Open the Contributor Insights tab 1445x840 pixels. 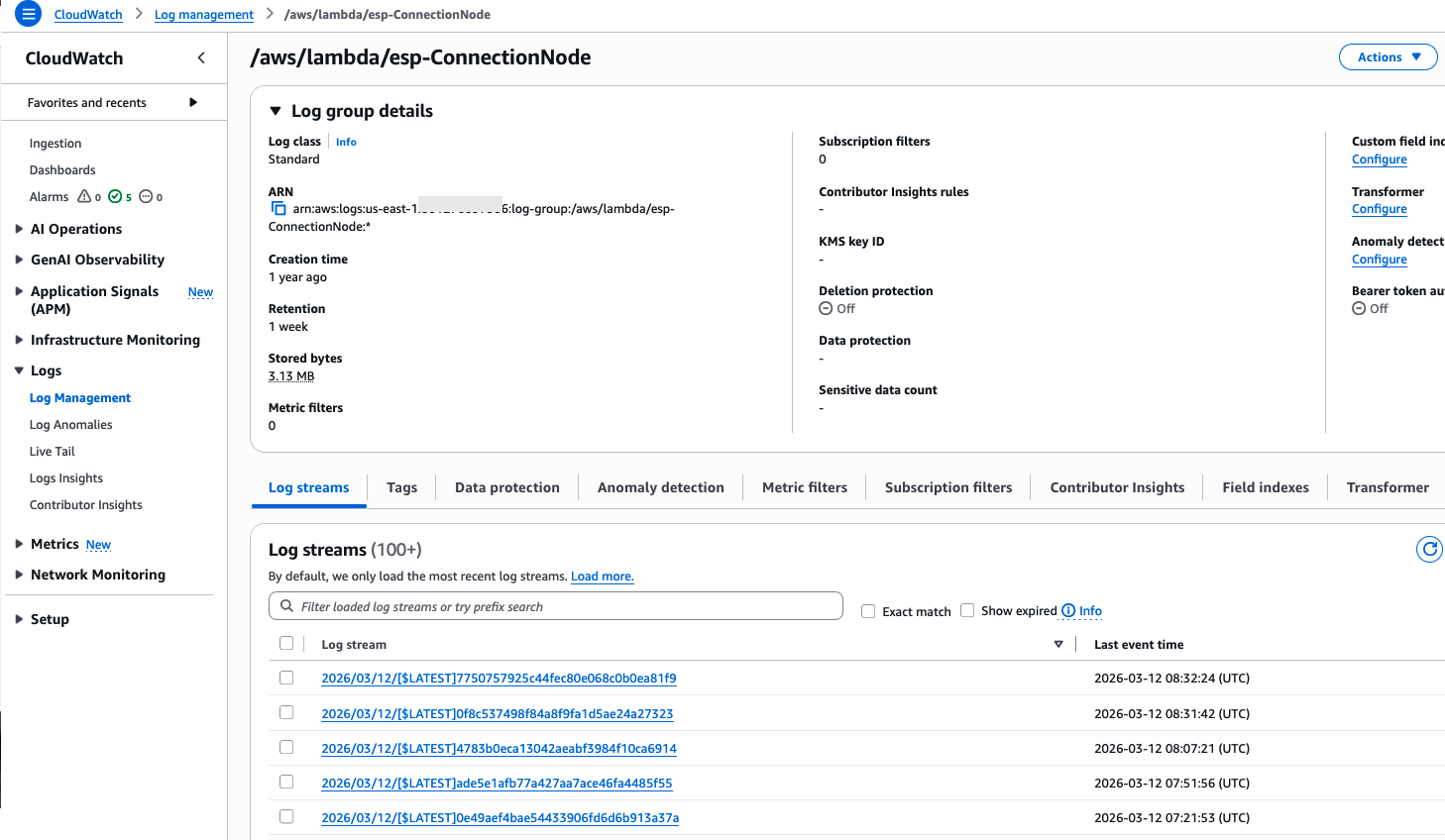(x=1117, y=487)
